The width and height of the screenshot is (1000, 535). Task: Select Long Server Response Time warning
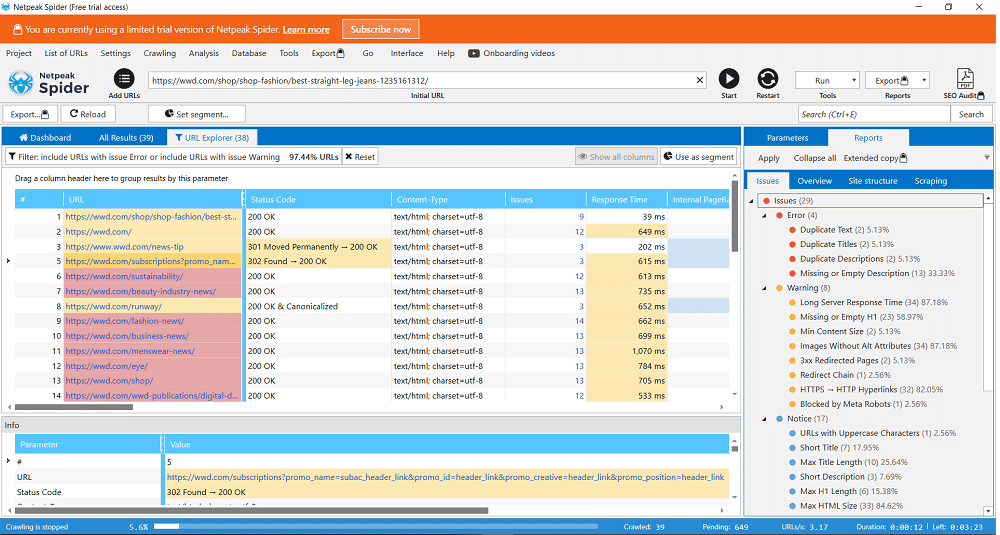coord(873,302)
